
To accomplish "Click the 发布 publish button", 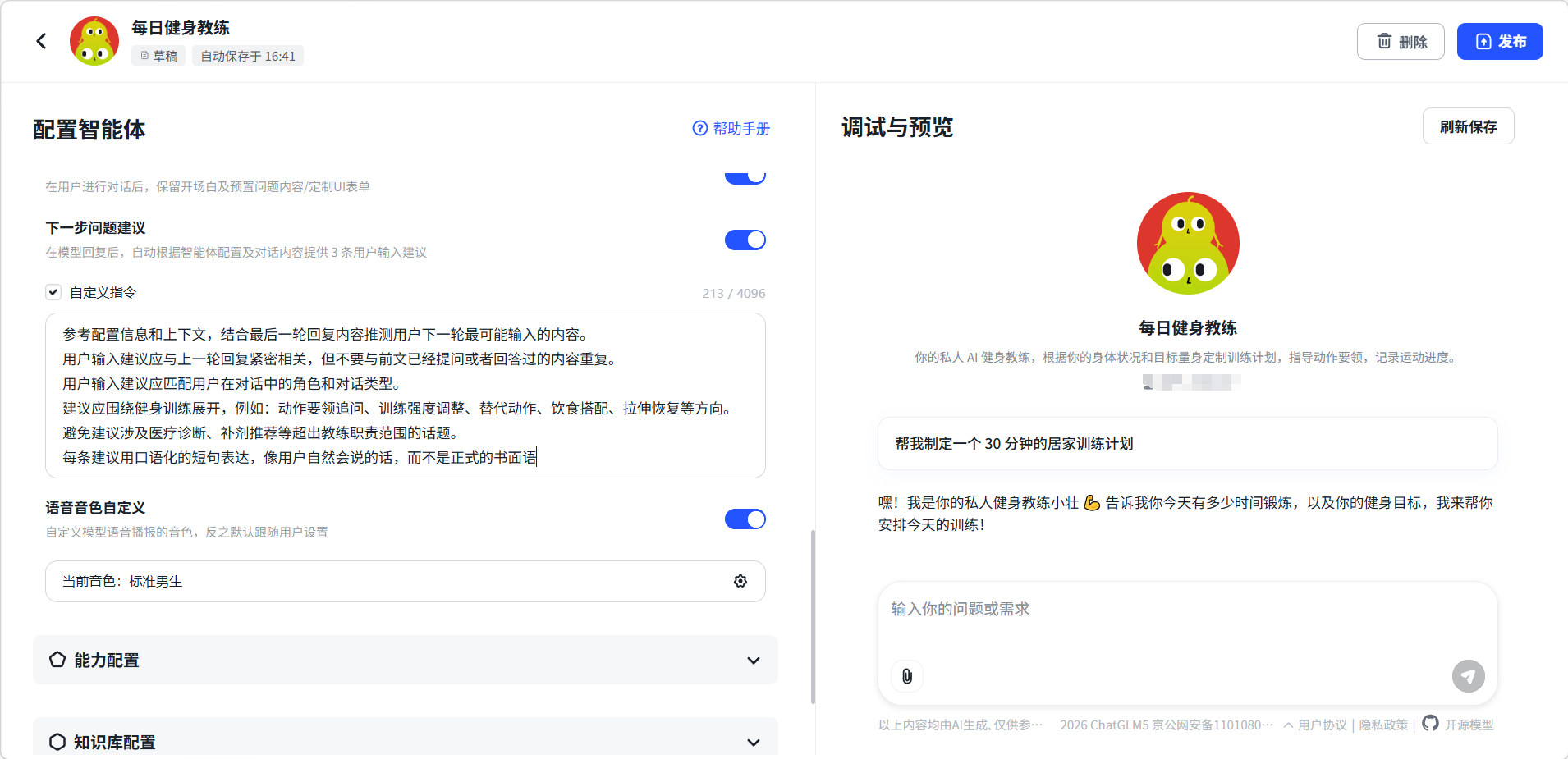I will point(1499,41).
